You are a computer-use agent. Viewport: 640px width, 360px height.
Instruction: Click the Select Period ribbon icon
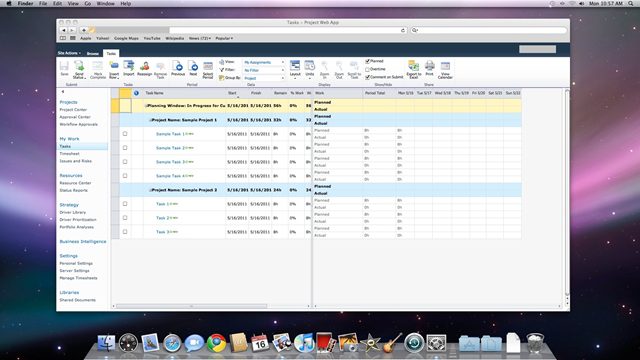click(x=208, y=69)
